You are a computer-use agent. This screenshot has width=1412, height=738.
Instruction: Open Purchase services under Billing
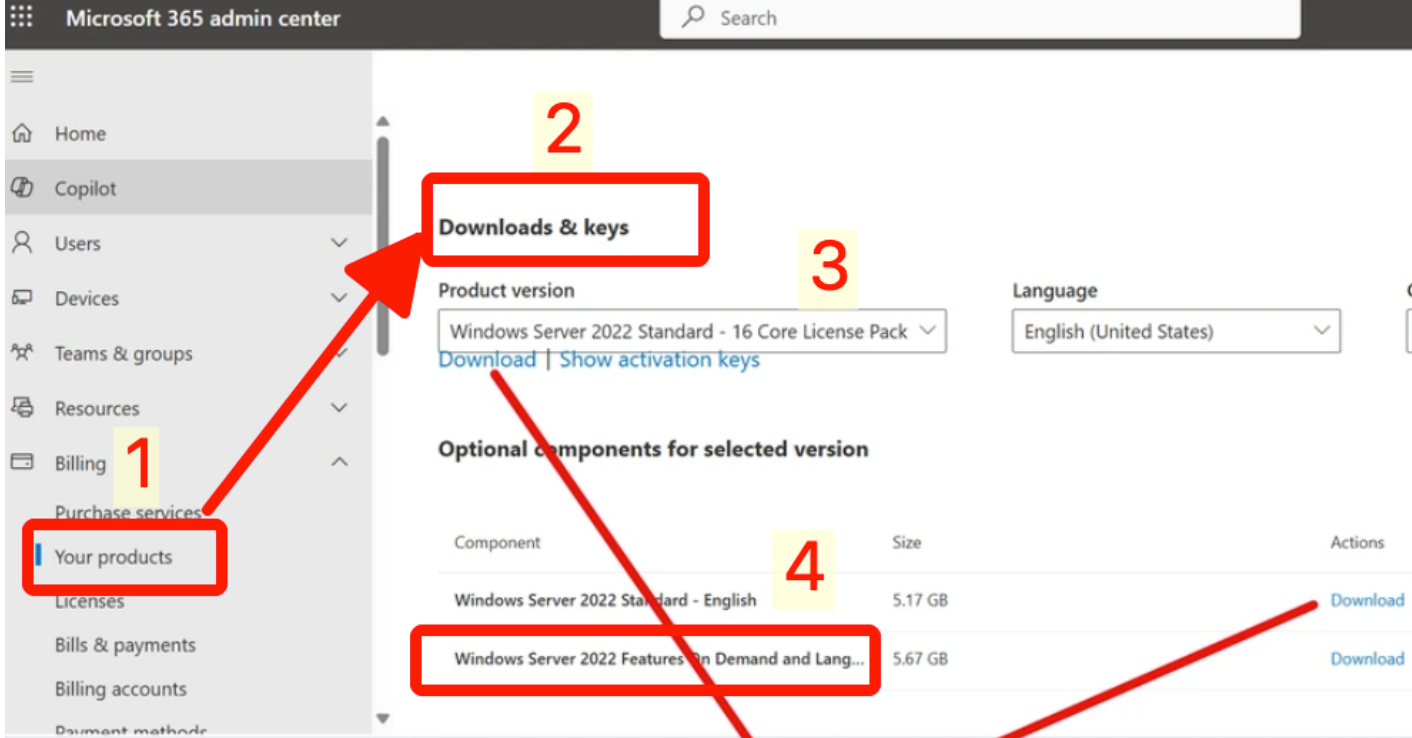pos(128,513)
